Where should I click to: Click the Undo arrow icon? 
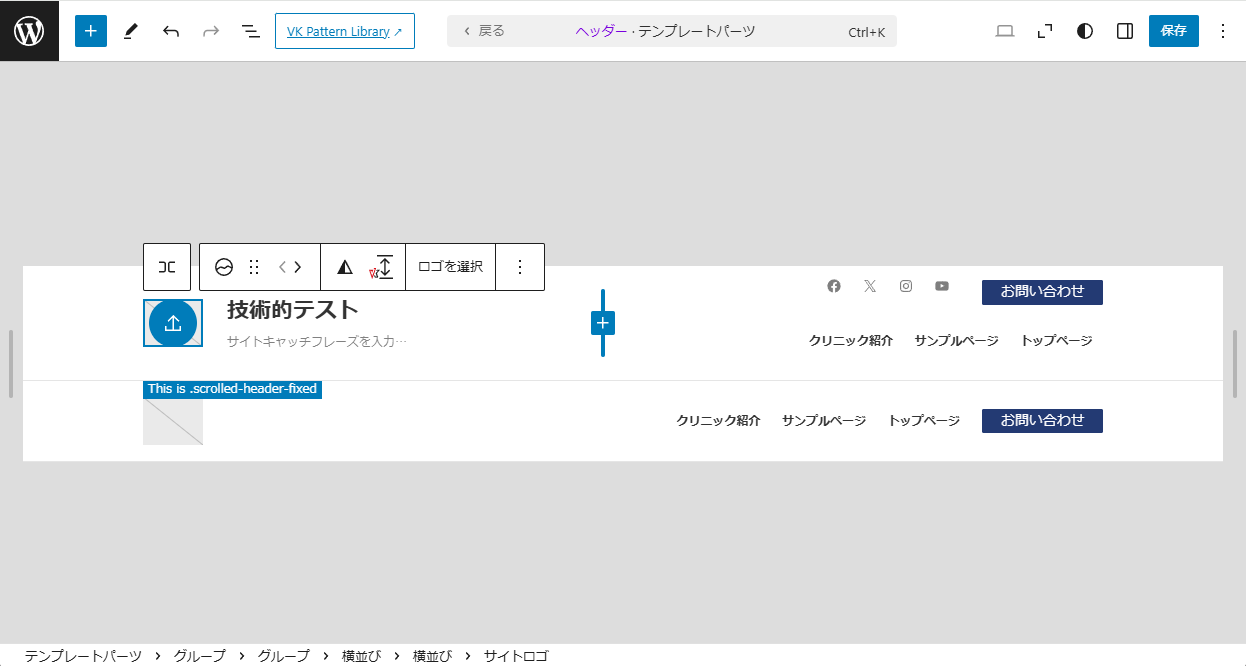coord(171,31)
